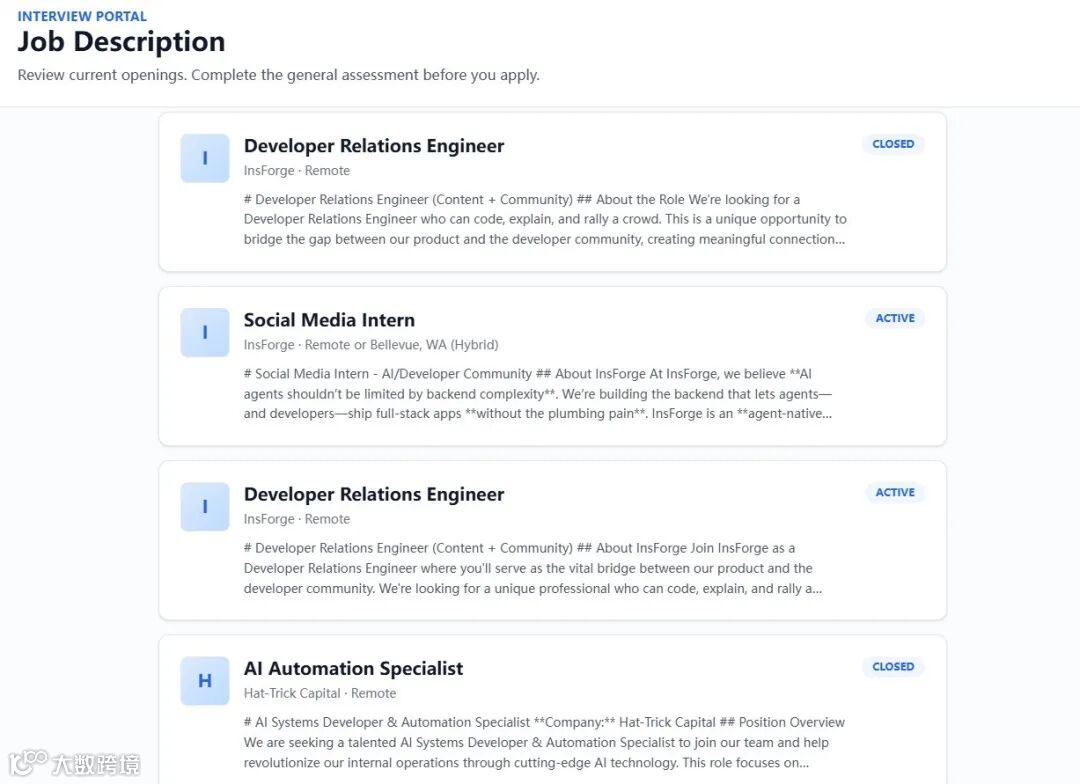
Task: Click the watermark logo in the bottom-left corner
Action: pos(74,763)
